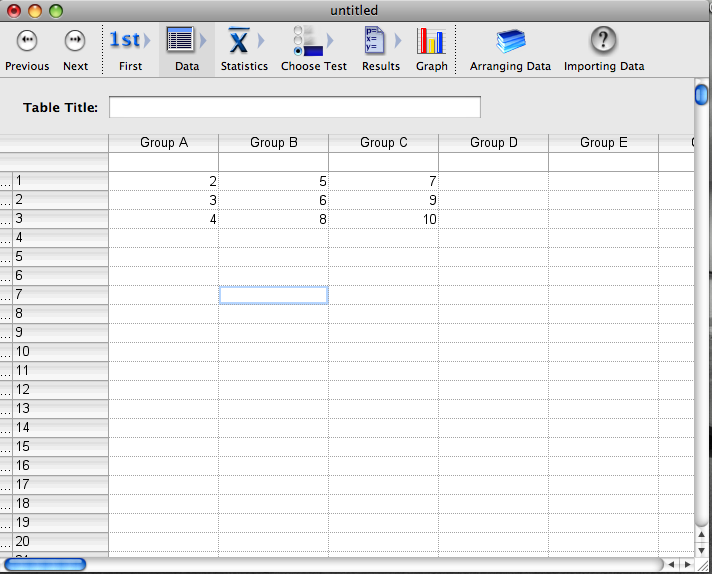
Task: Click the cell containing 10 in Group C
Action: (383, 219)
